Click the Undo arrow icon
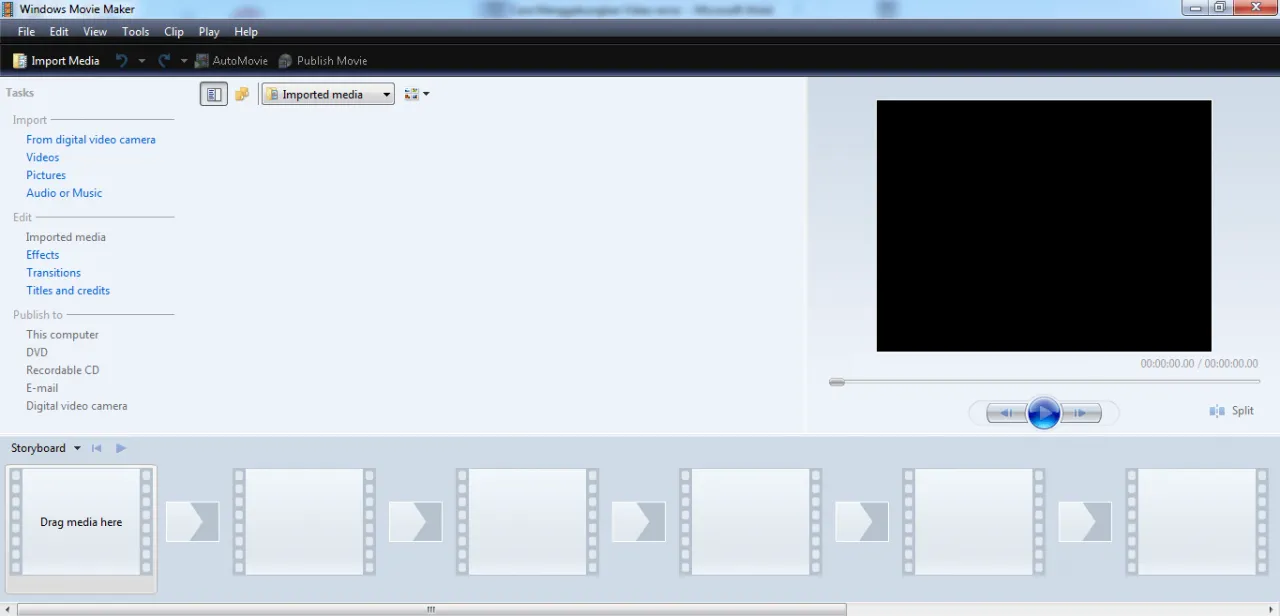 [122, 61]
